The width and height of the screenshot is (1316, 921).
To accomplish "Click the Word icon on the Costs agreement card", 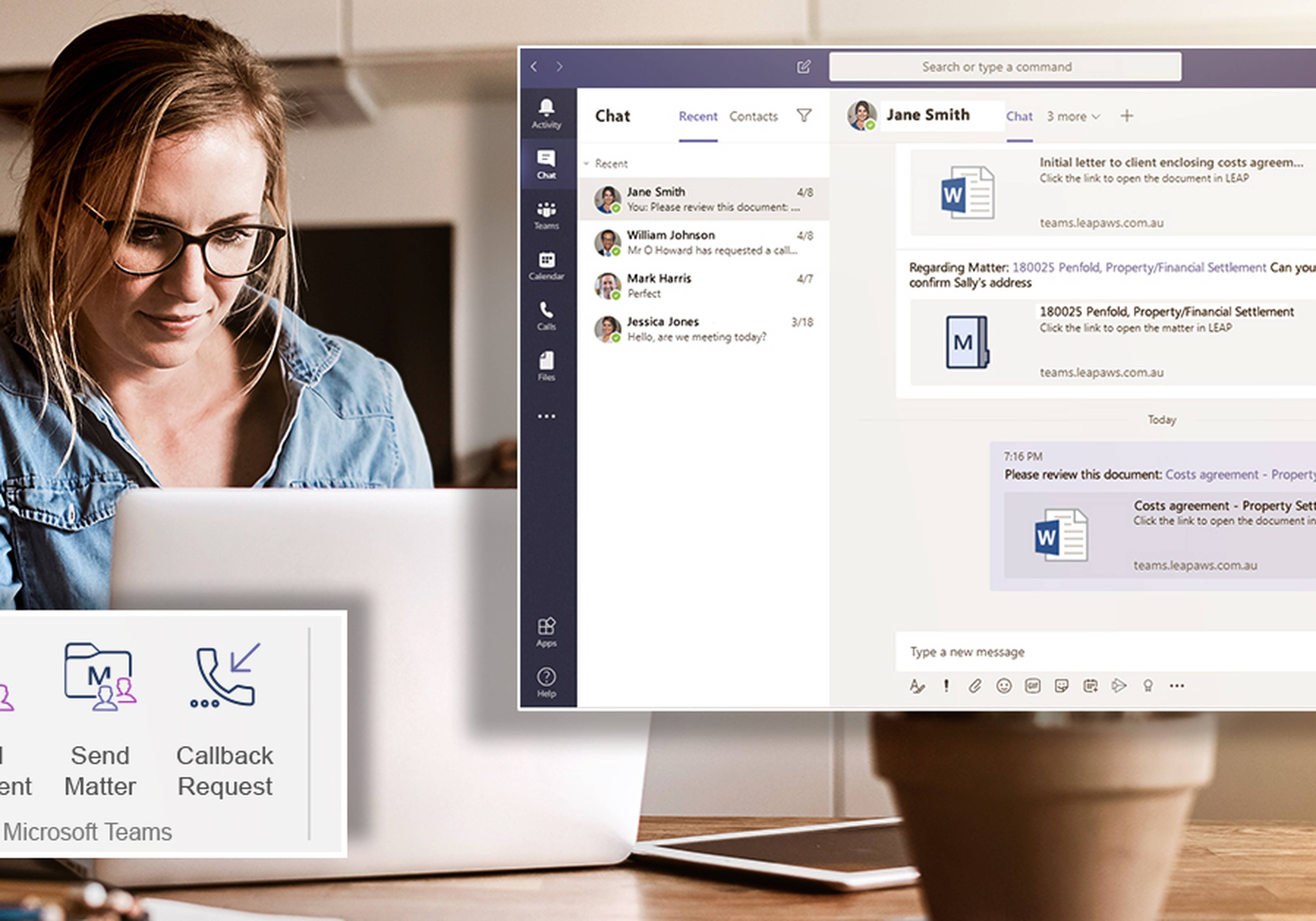I will (x=1061, y=535).
